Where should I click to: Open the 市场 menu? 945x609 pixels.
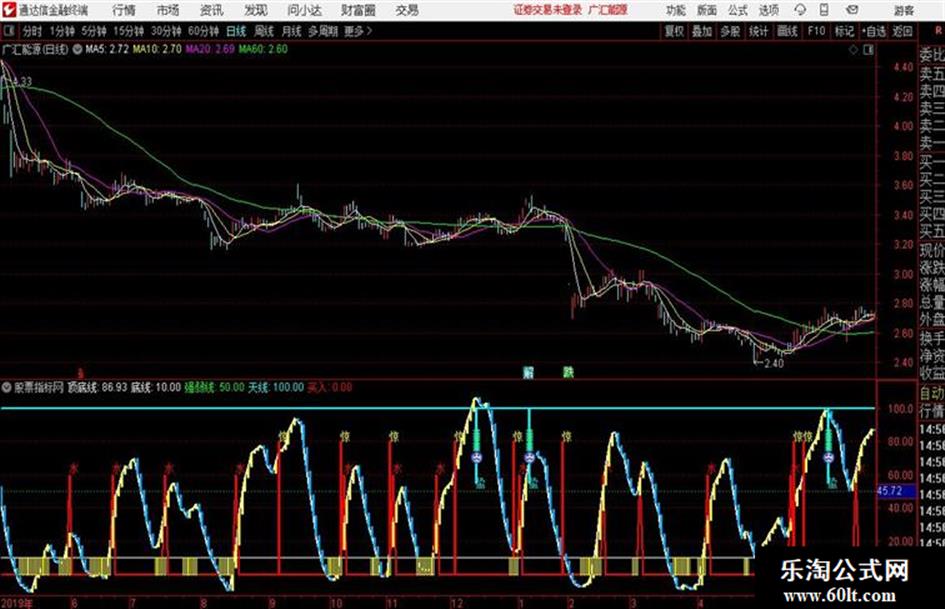coord(168,10)
